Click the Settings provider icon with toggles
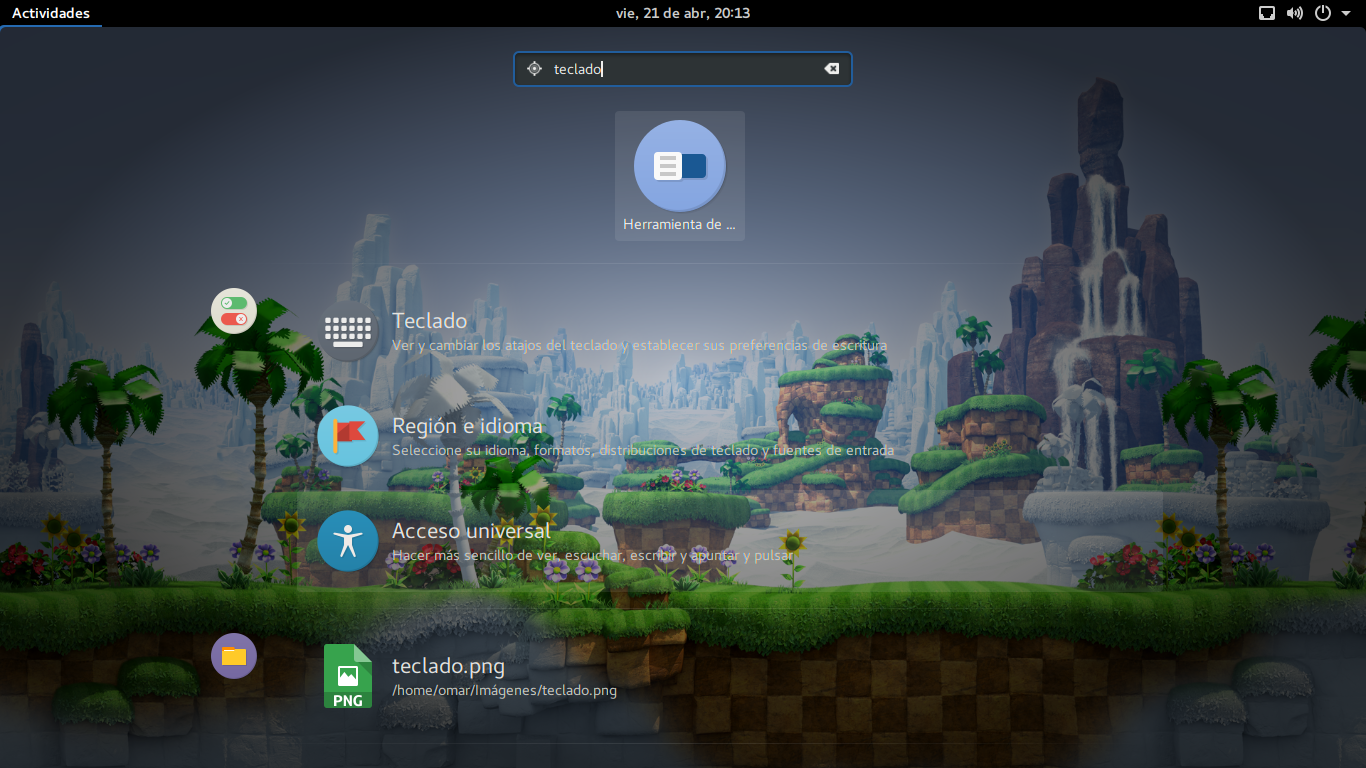 (x=234, y=311)
